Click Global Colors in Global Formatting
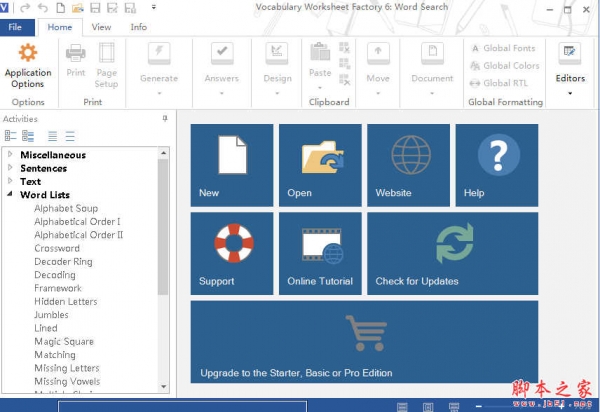Viewport: 600px width, 412px height. (x=505, y=66)
